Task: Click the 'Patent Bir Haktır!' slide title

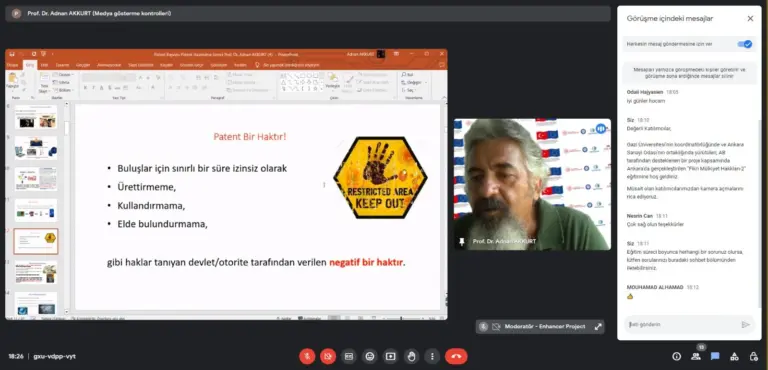Action: (250, 137)
